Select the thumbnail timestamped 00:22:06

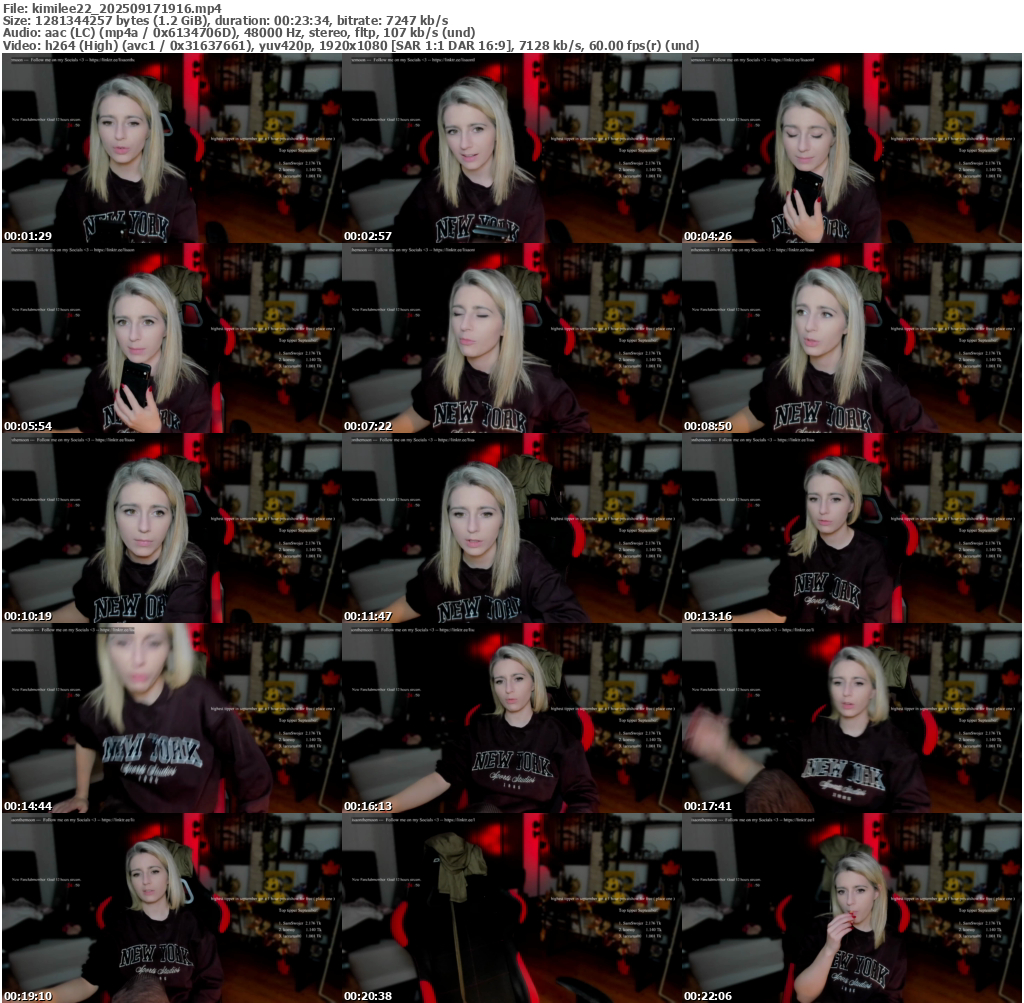(x=852, y=908)
